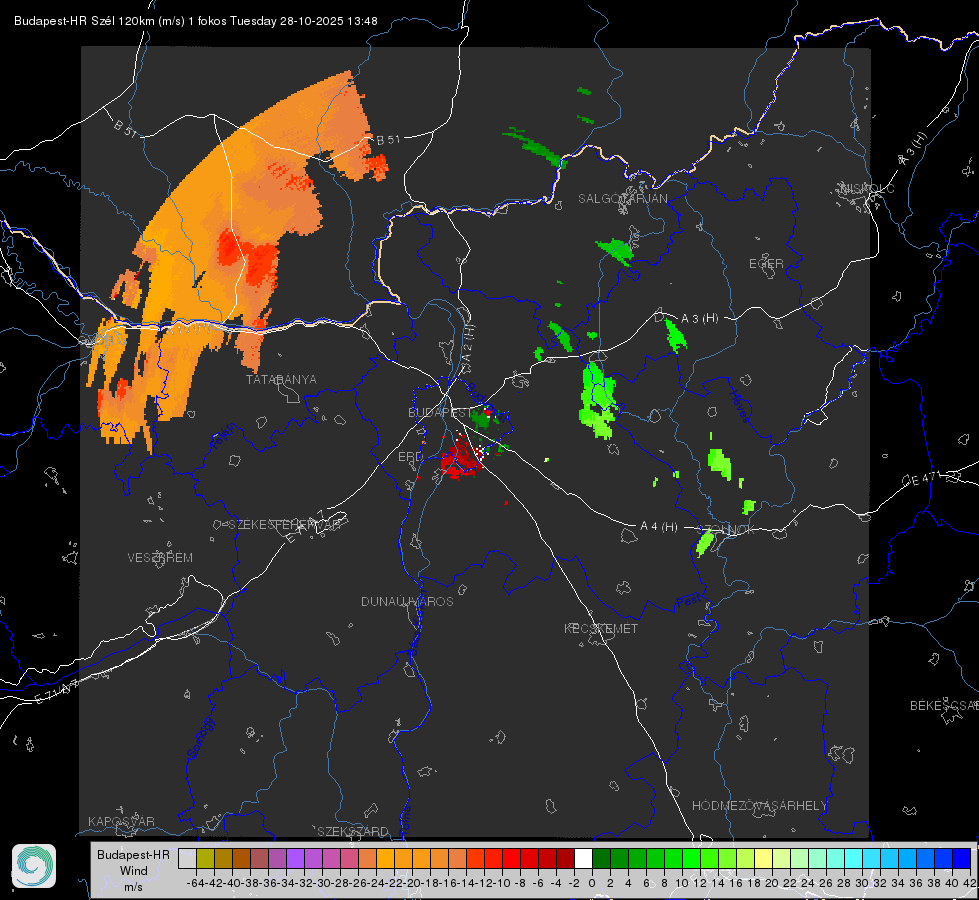Click the BUDAPEST city label

coord(440,413)
